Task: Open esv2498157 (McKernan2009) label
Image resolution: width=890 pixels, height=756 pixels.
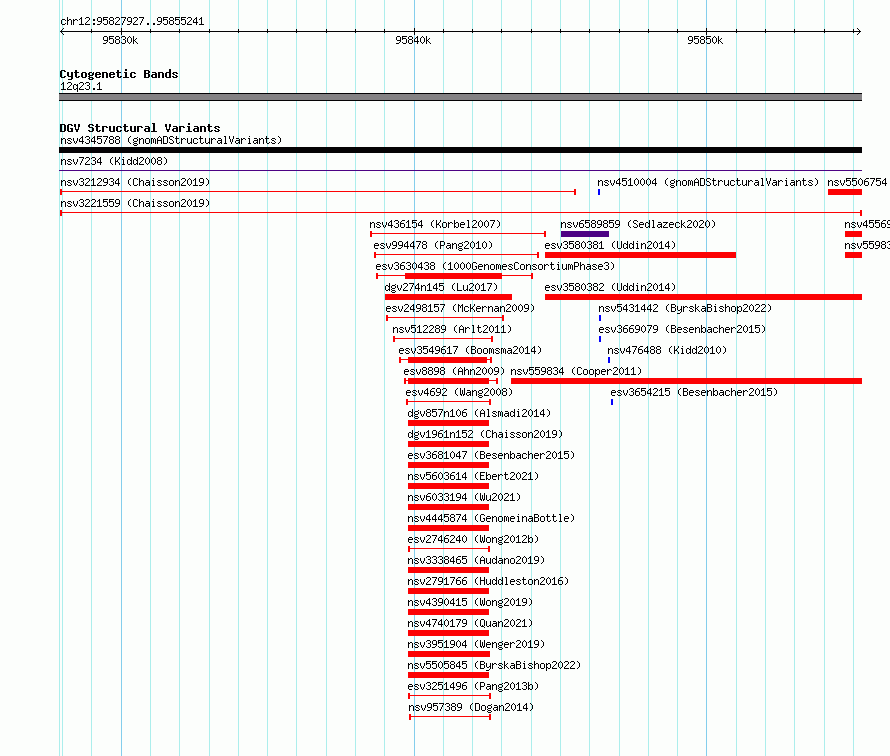Action: (x=460, y=308)
